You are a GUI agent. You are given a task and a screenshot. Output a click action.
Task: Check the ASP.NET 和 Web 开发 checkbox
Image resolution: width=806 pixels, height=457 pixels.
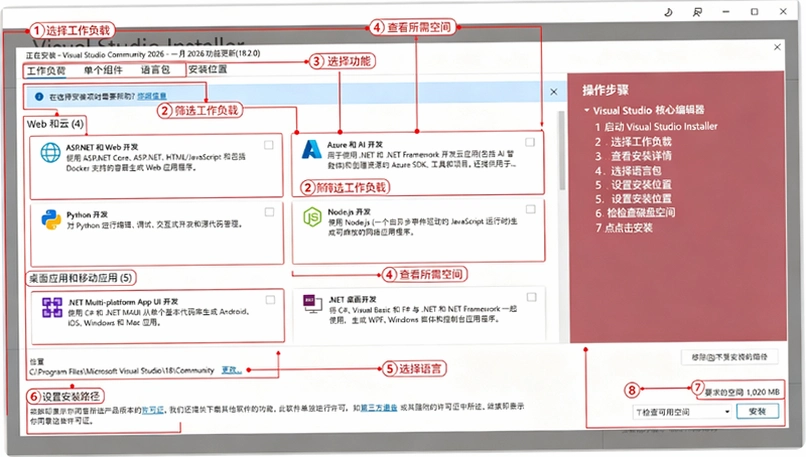(268, 145)
